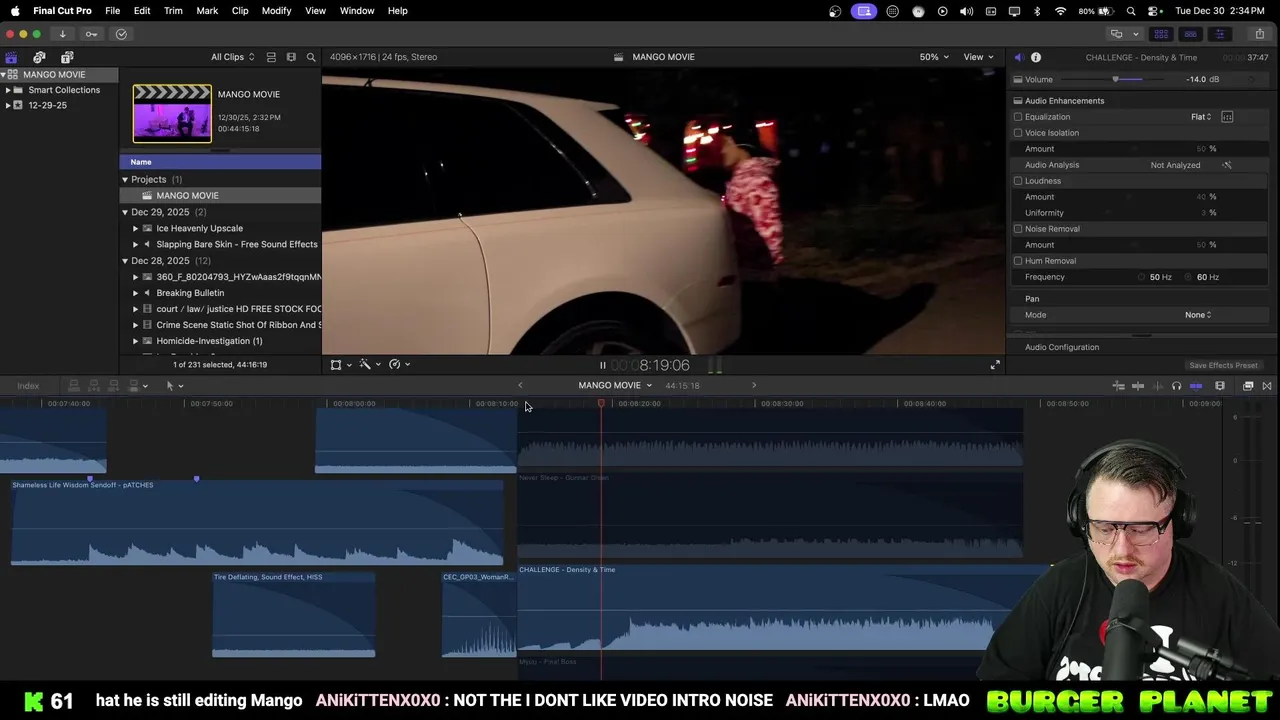Enable the Loudness checkbox
The image size is (1280, 720).
(1018, 181)
